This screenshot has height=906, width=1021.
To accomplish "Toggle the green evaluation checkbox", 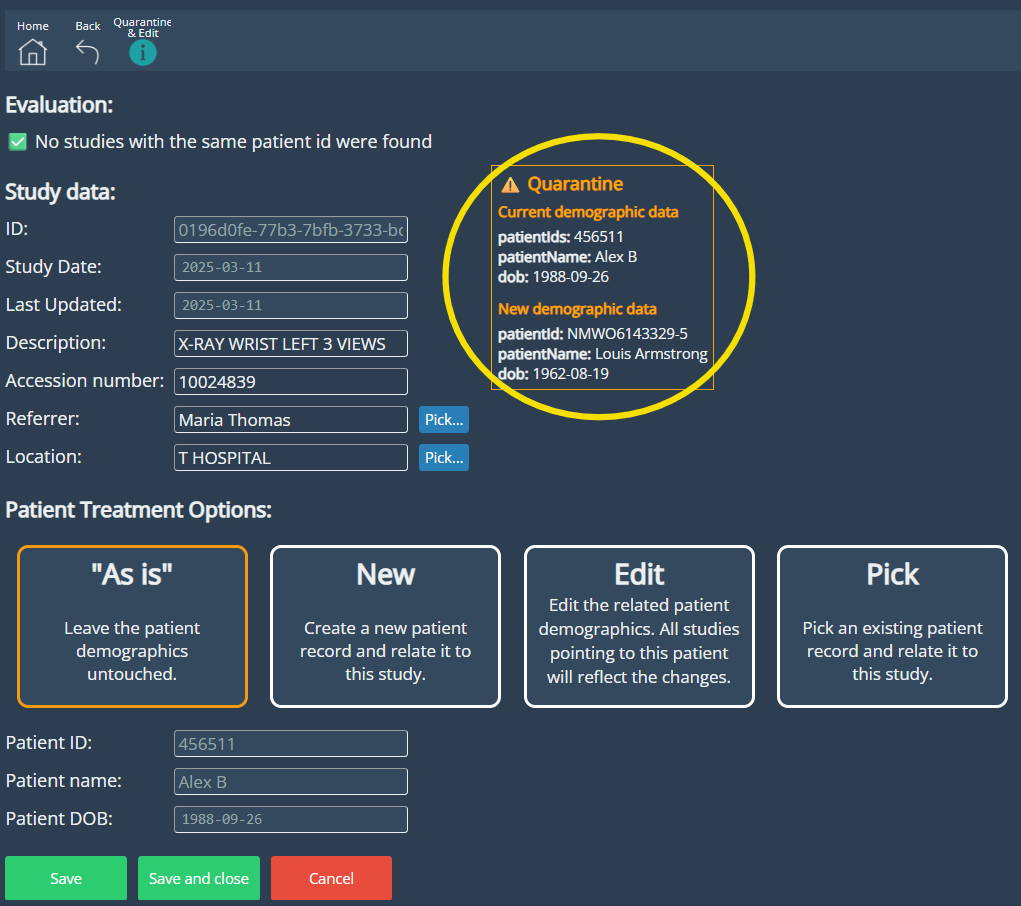I will 17,142.
